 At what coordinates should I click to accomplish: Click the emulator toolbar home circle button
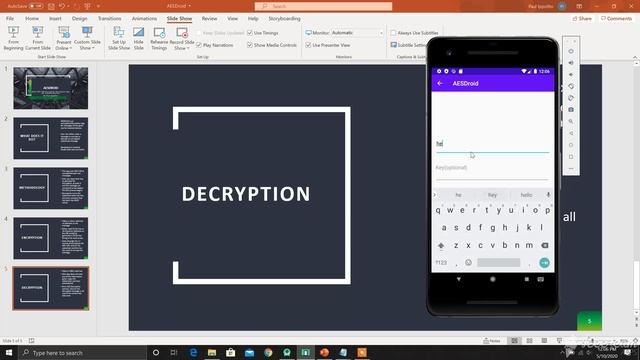pyautogui.click(x=571, y=145)
